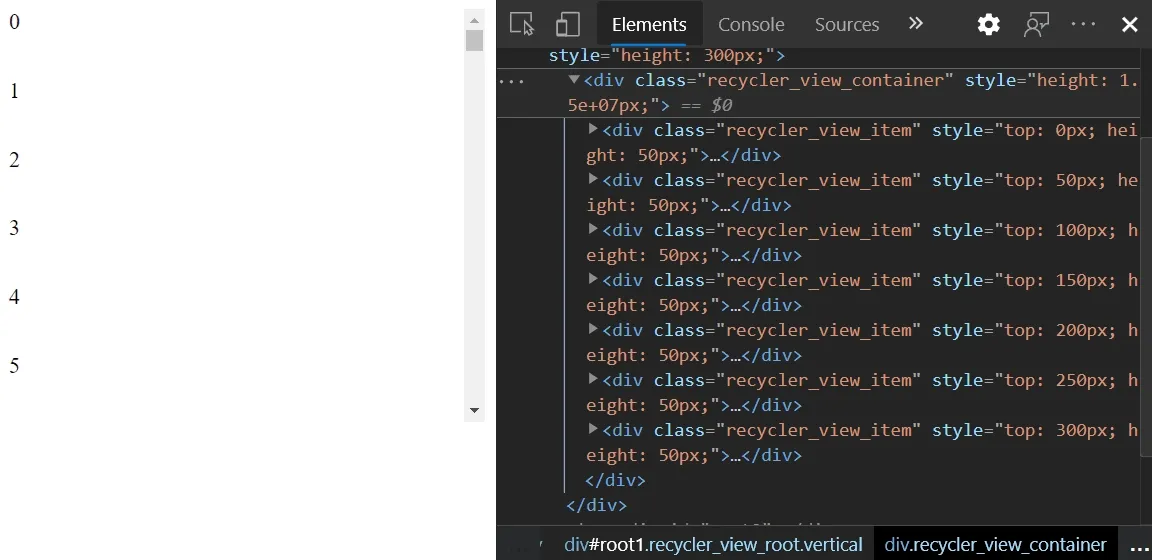Activate the inspect element picker tool
The height and width of the screenshot is (560, 1152).
point(521,24)
